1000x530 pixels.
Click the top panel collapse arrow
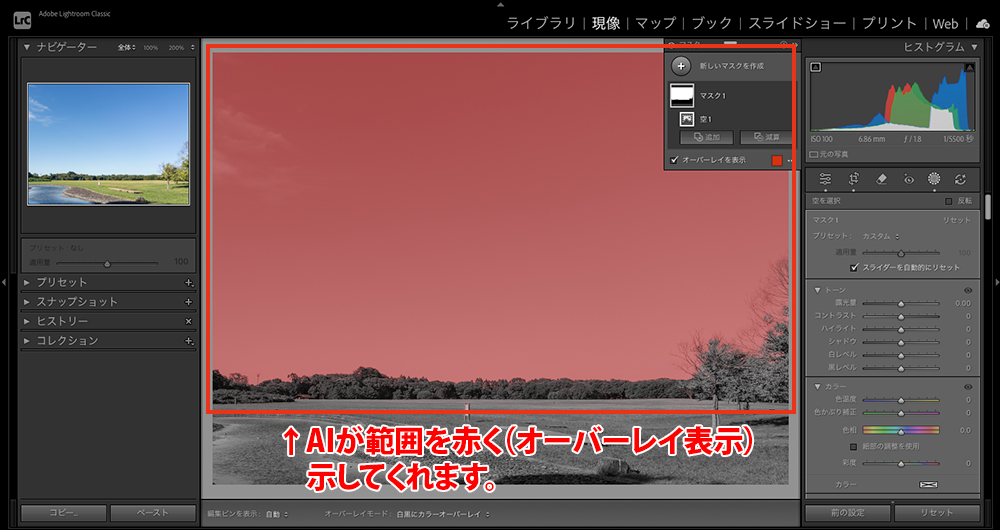click(x=500, y=4)
